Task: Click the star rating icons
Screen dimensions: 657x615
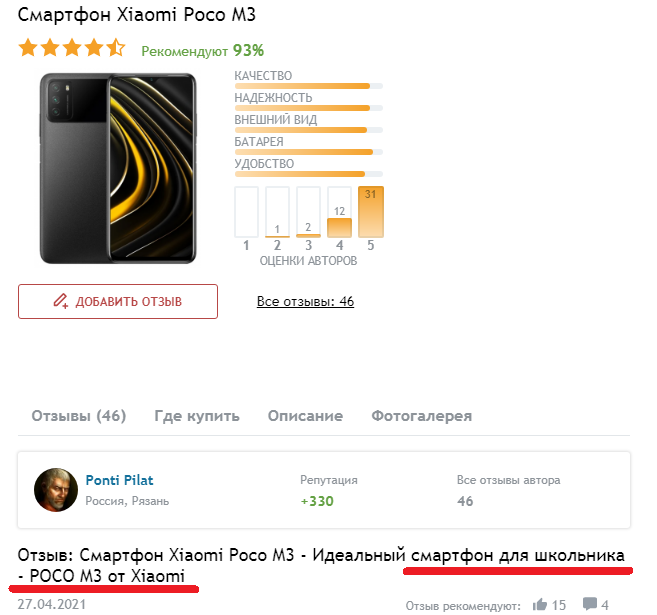Action: [x=72, y=48]
